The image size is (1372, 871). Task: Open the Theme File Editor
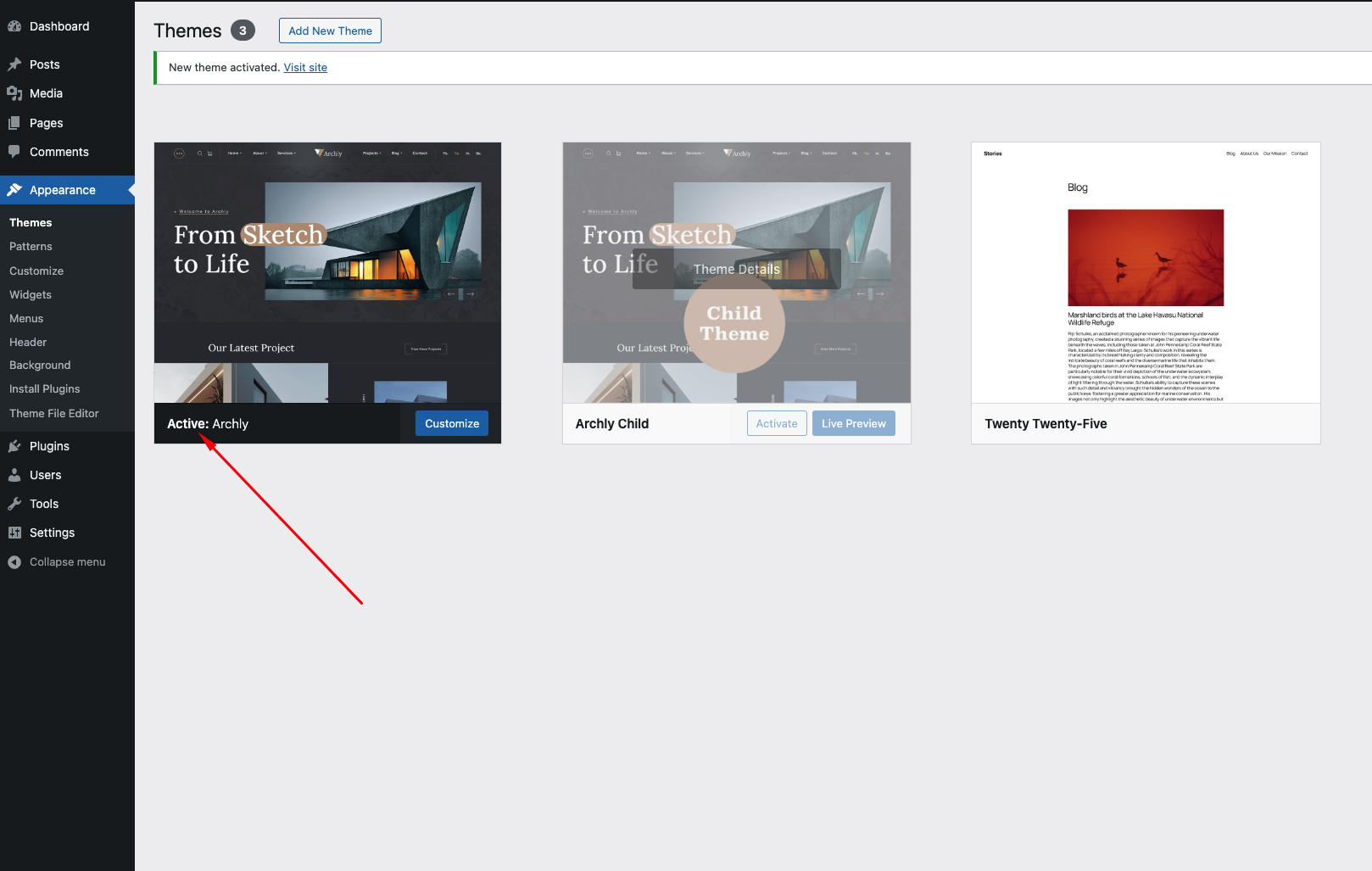(x=54, y=413)
